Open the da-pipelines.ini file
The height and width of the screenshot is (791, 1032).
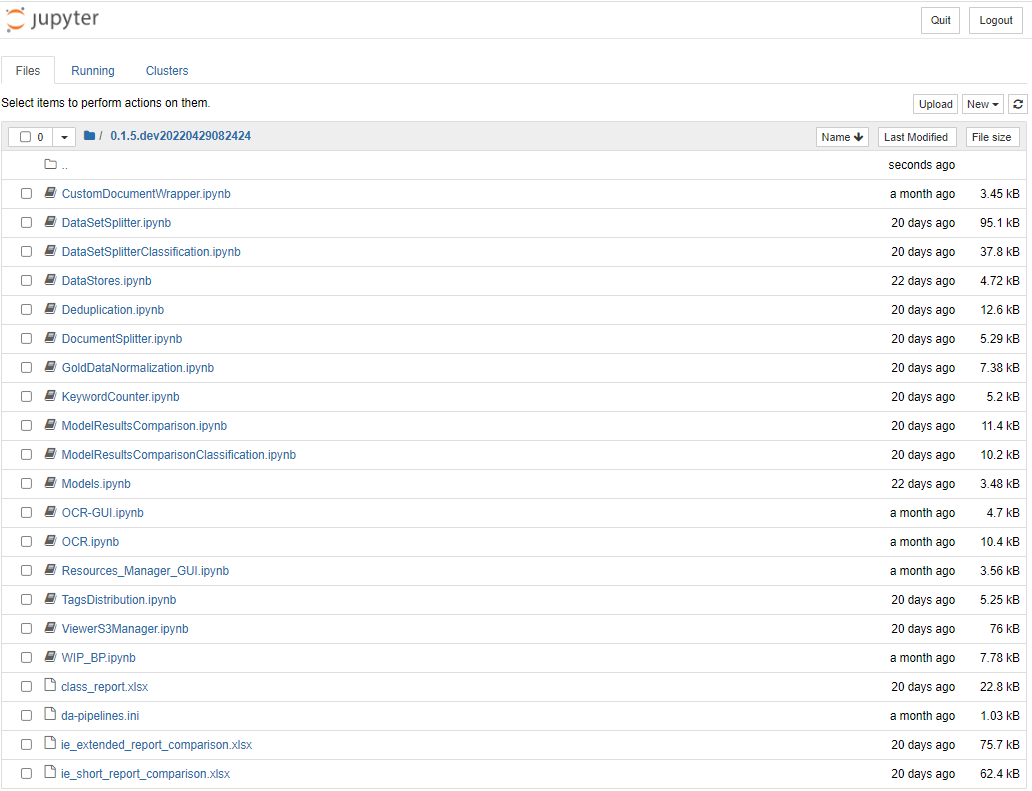[100, 715]
